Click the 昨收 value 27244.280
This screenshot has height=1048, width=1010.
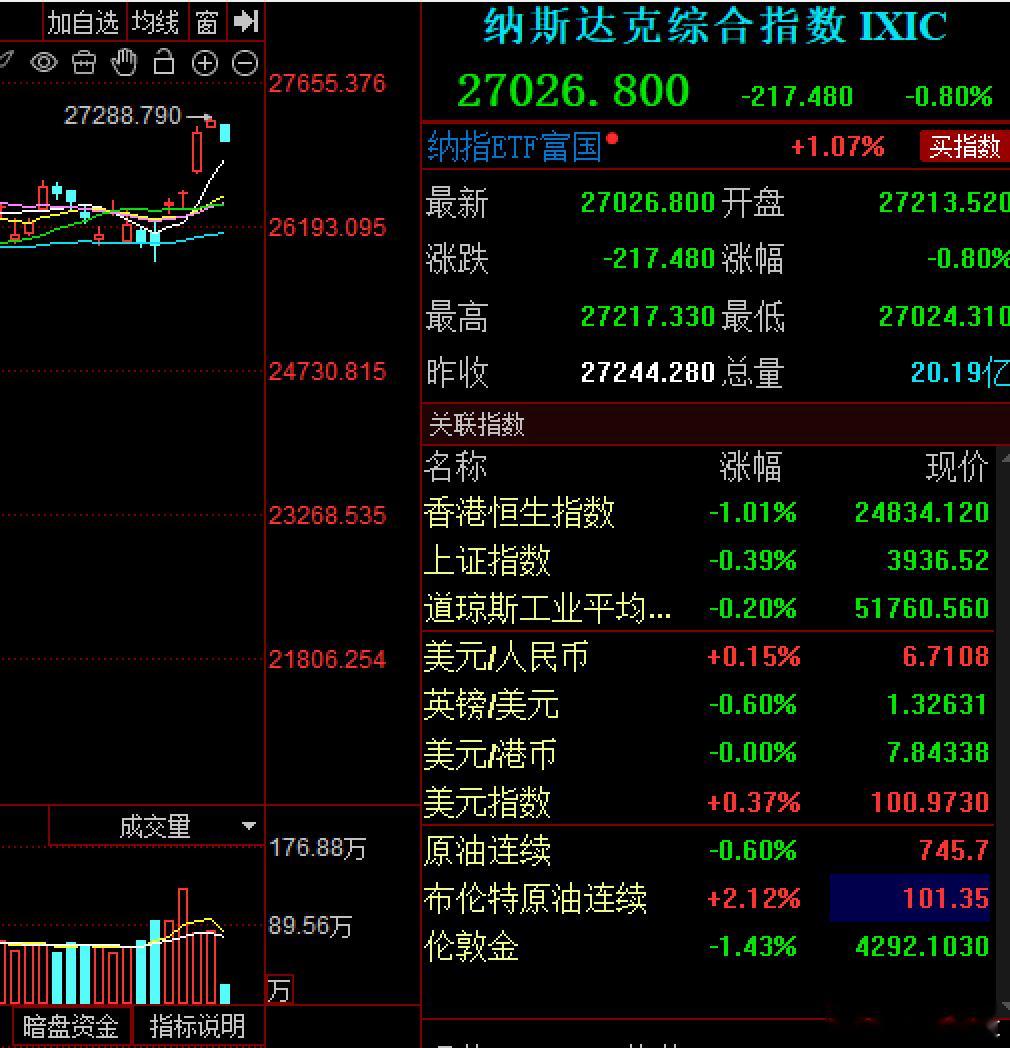tap(648, 372)
